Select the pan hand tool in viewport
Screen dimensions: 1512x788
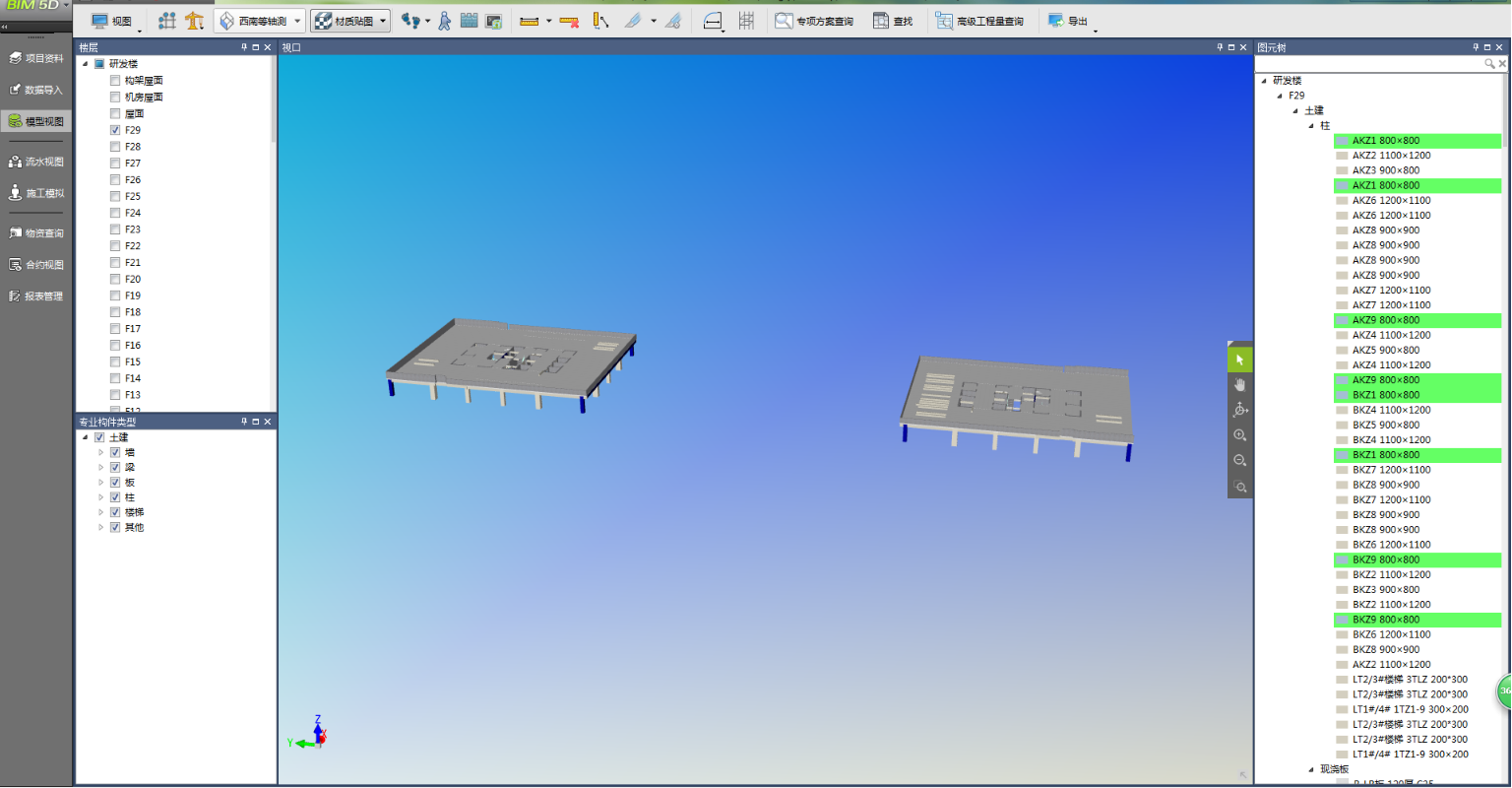coord(1240,385)
